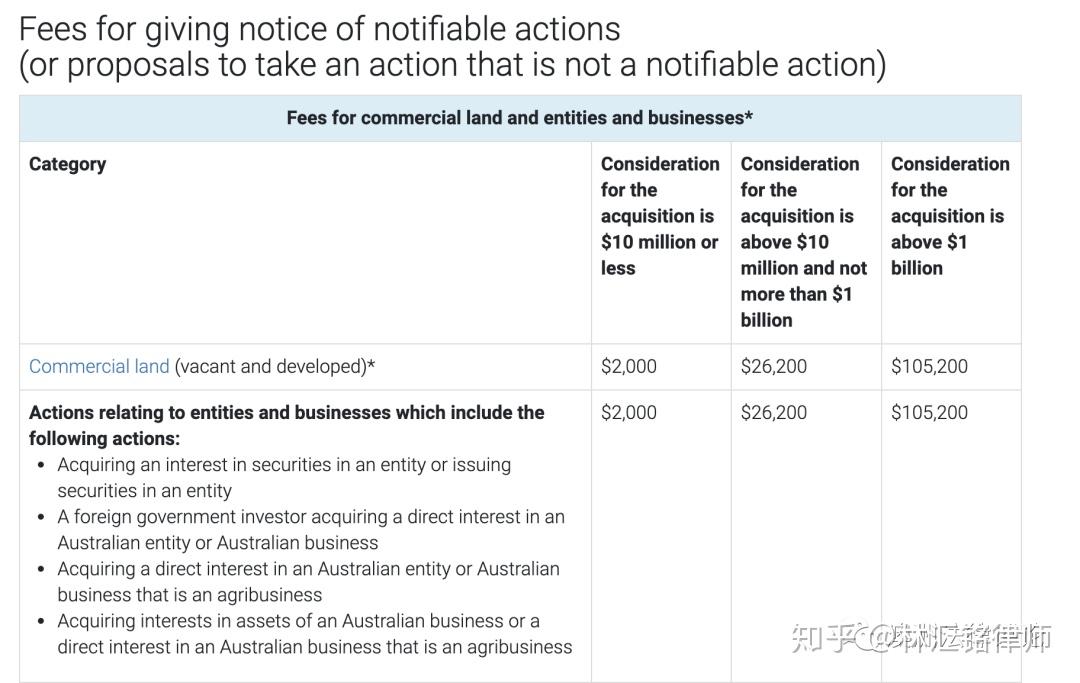Image resolution: width=1080 pixels, height=683 pixels.
Task: Select the 'above $1 billion' column header
Action: pyautogui.click(x=949, y=215)
